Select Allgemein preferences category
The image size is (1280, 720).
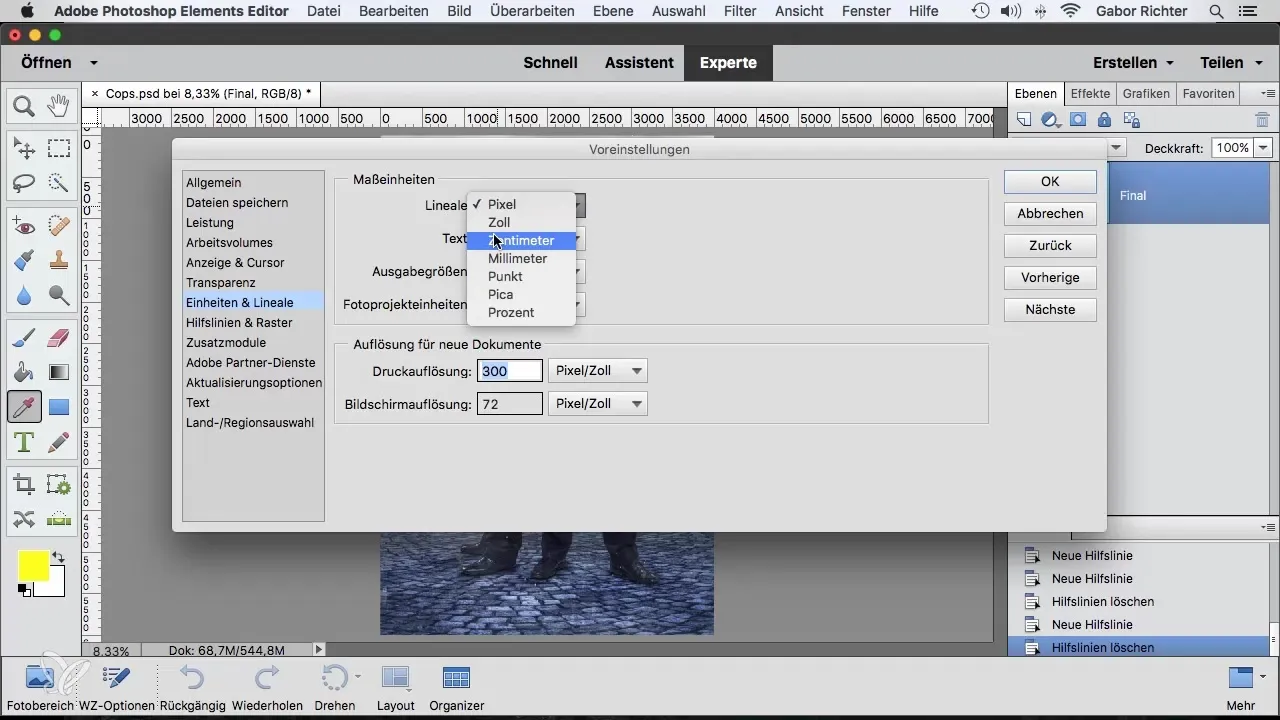pos(253,183)
